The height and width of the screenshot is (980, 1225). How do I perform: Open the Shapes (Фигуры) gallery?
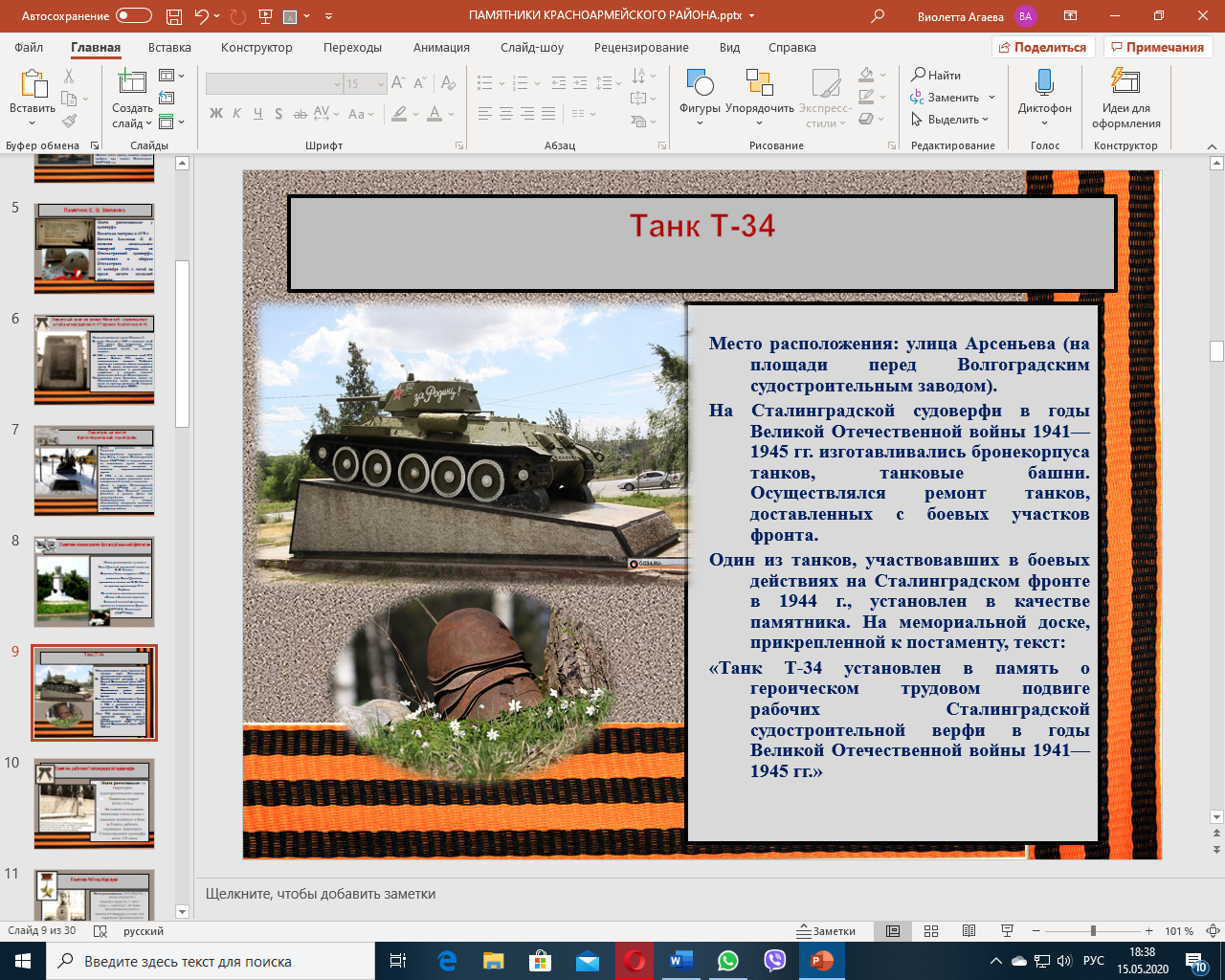(x=700, y=84)
